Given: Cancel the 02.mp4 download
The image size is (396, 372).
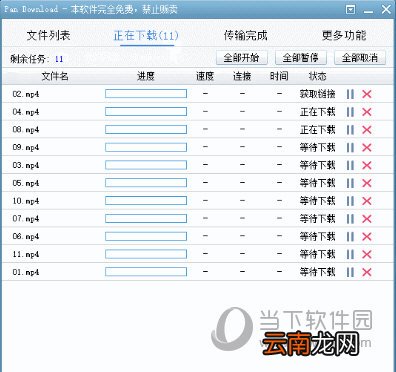Looking at the screenshot, I should (x=367, y=94).
